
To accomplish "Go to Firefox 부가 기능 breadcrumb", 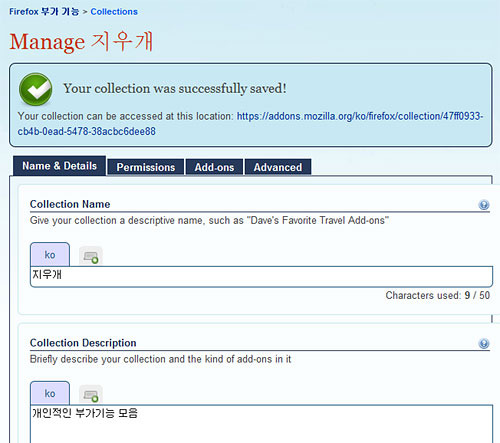I will click(x=44, y=12).
